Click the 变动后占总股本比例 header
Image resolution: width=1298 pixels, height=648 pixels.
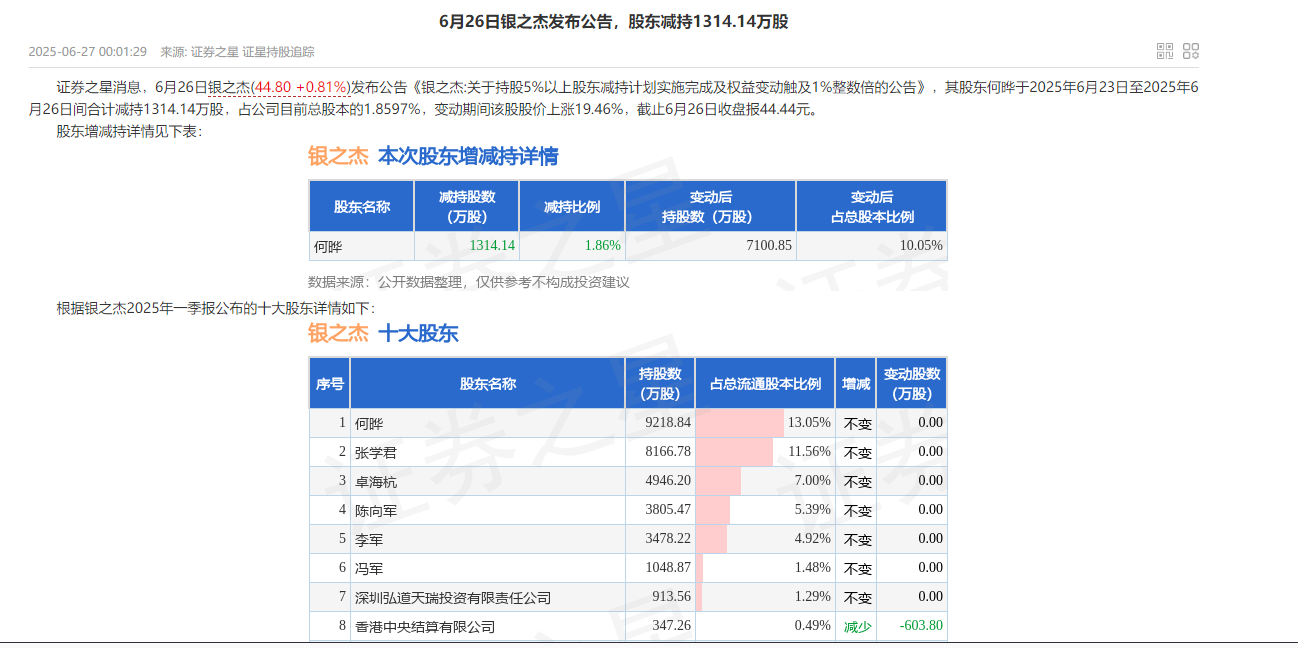pos(872,207)
